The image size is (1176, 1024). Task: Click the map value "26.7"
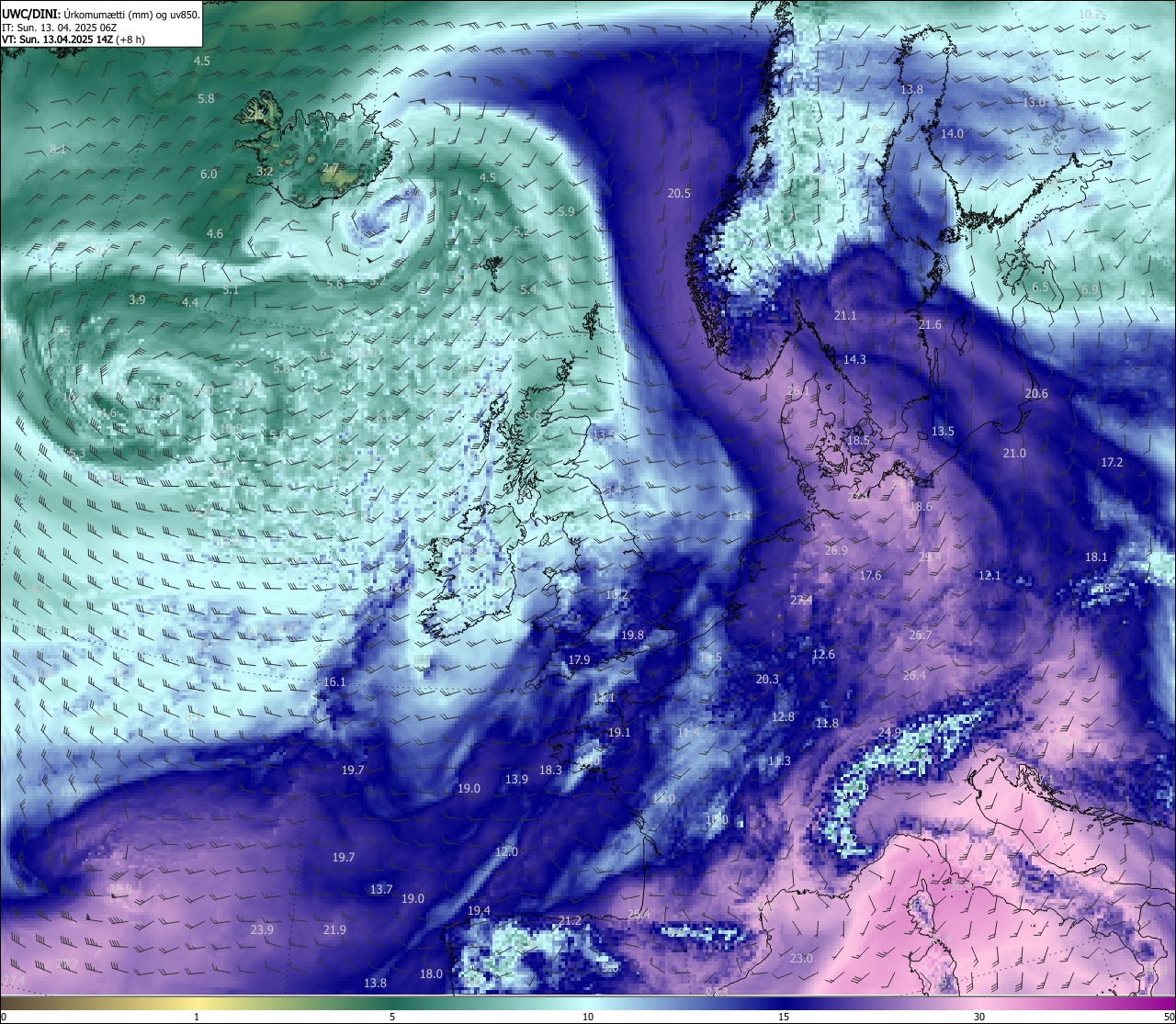pyautogui.click(x=920, y=635)
